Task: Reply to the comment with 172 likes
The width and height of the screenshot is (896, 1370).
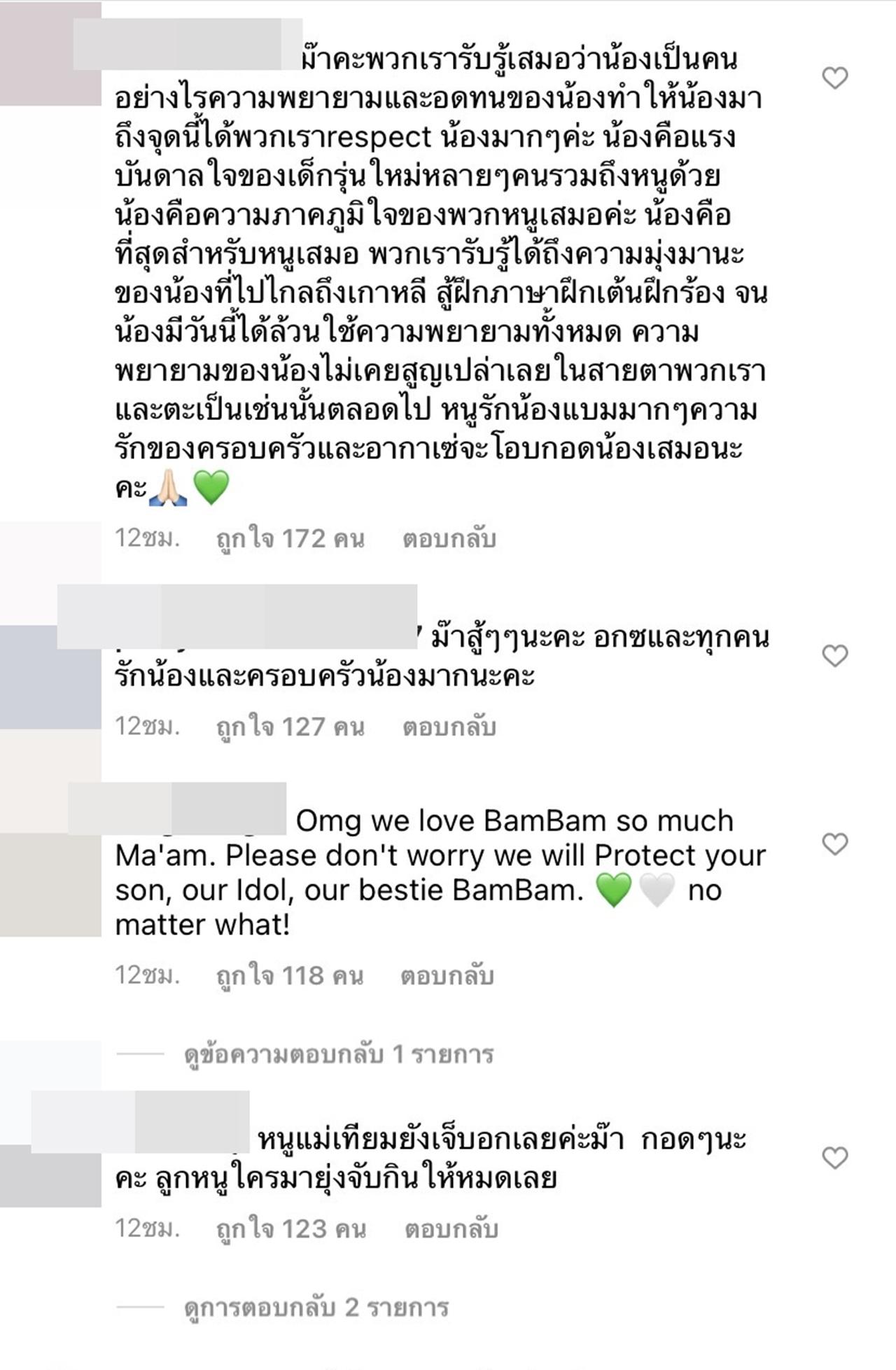Action: pos(449,538)
